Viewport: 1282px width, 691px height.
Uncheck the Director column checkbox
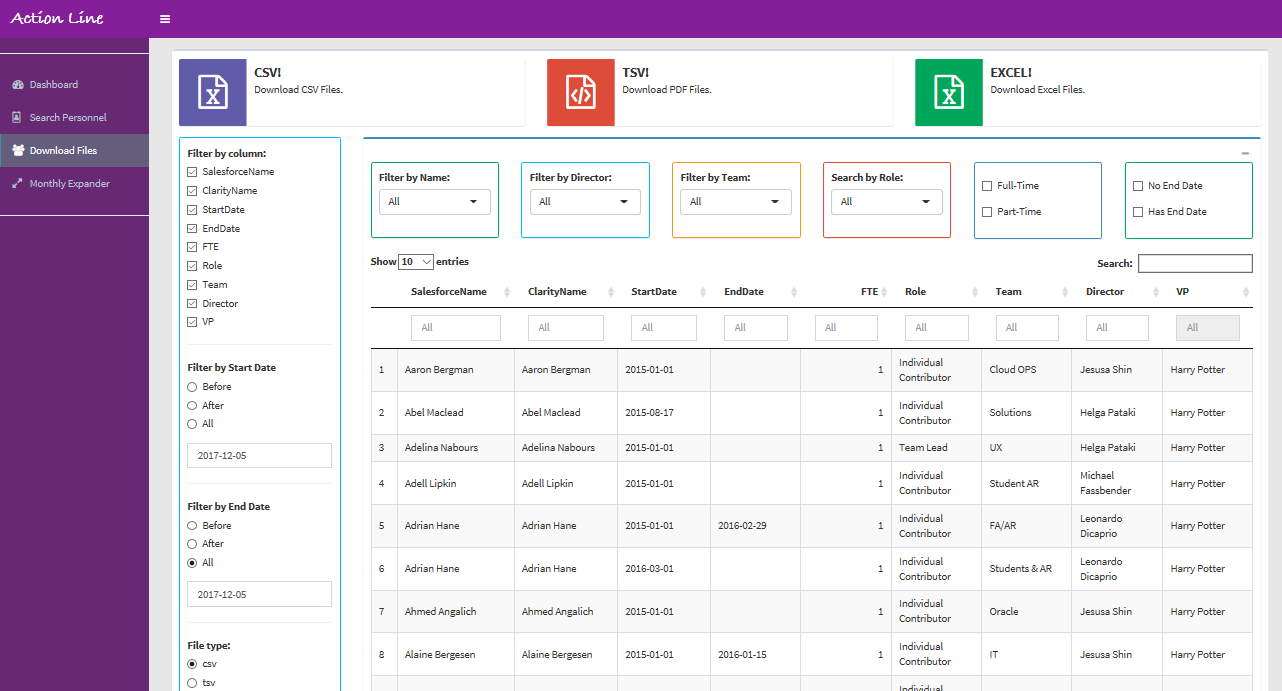click(192, 304)
